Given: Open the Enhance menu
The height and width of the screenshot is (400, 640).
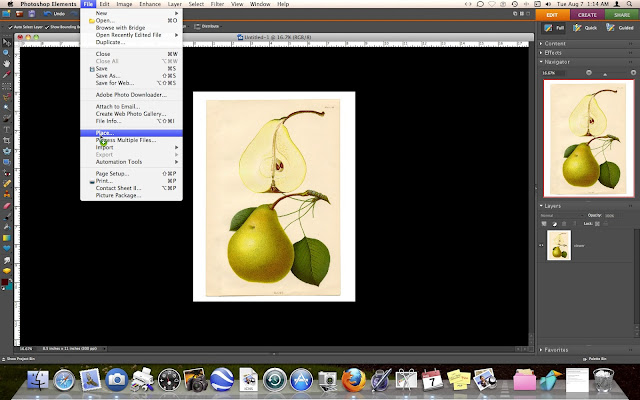Looking at the screenshot, I should [x=150, y=4].
